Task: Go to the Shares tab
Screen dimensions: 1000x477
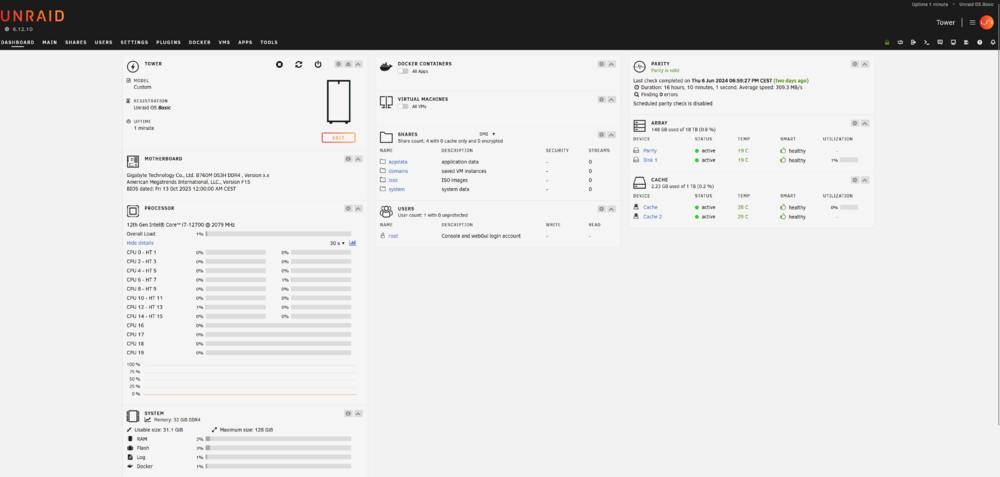Action: (x=76, y=43)
